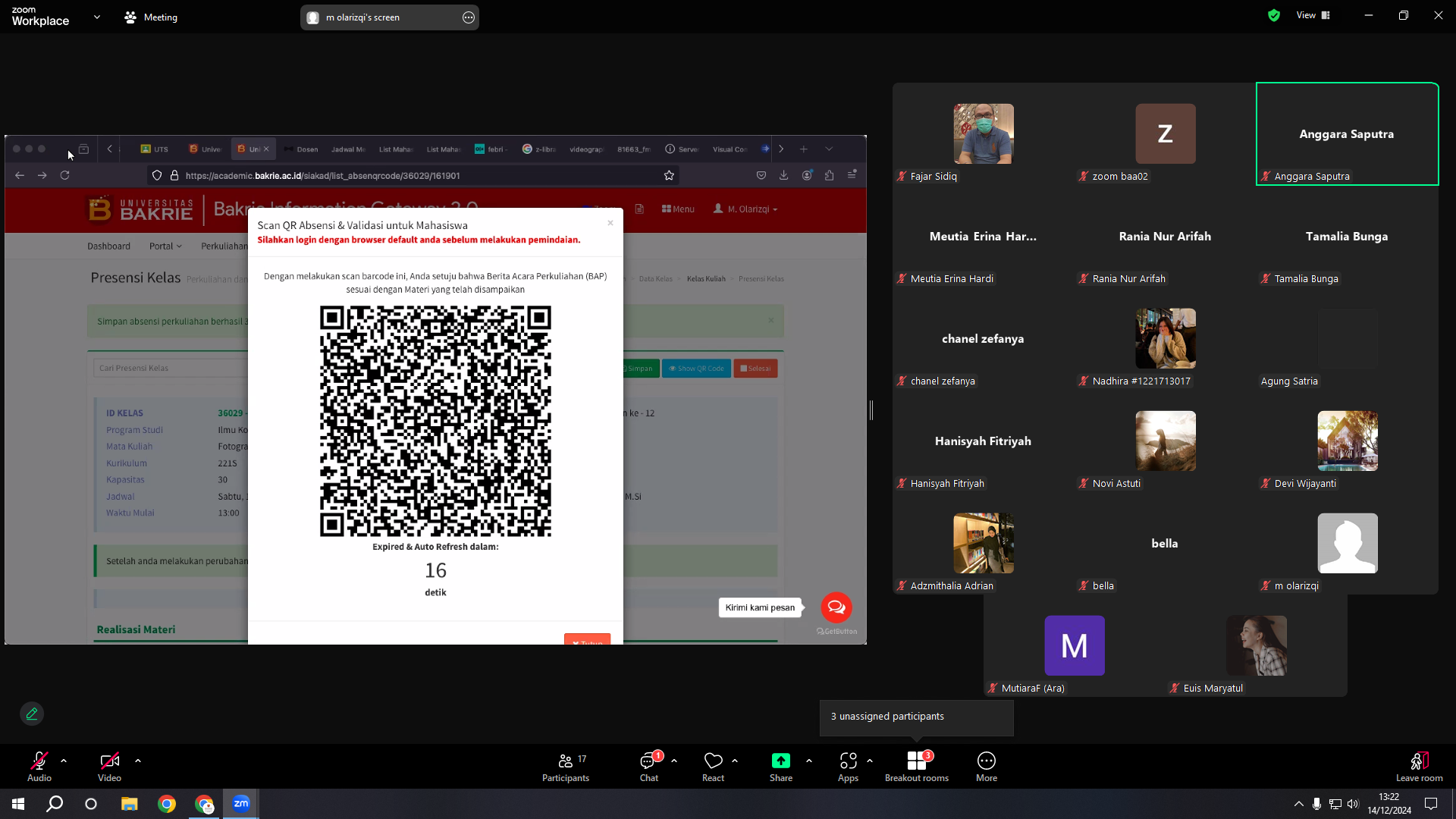Image resolution: width=1456 pixels, height=819 pixels.
Task: Expand the chat options arrow
Action: click(674, 760)
